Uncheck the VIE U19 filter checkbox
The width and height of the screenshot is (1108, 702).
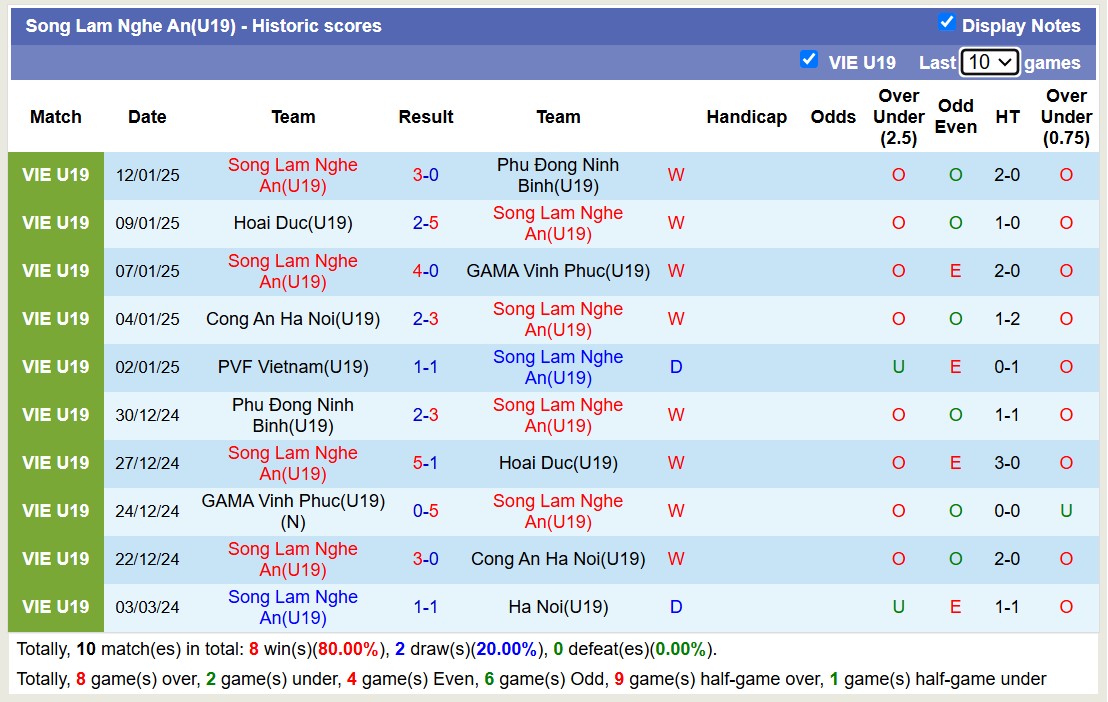point(809,59)
